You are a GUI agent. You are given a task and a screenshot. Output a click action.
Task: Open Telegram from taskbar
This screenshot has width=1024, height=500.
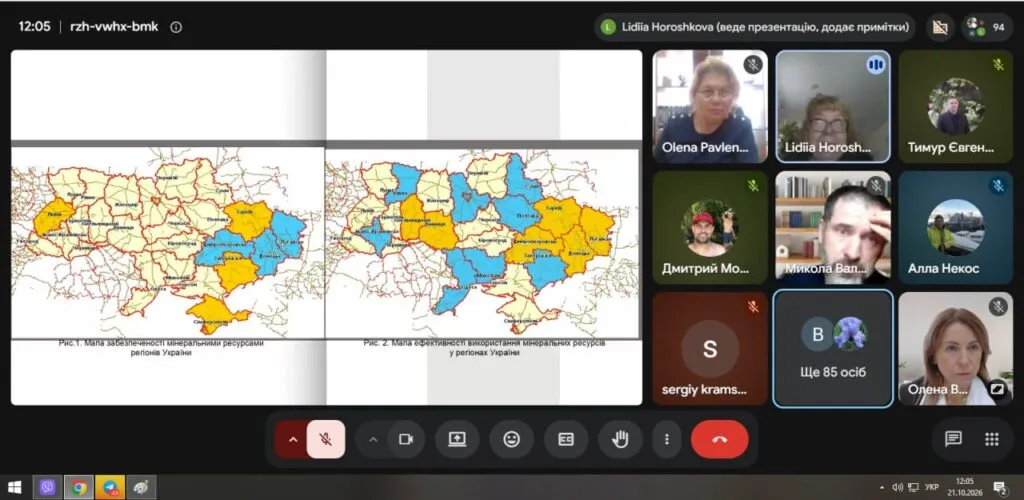point(110,488)
